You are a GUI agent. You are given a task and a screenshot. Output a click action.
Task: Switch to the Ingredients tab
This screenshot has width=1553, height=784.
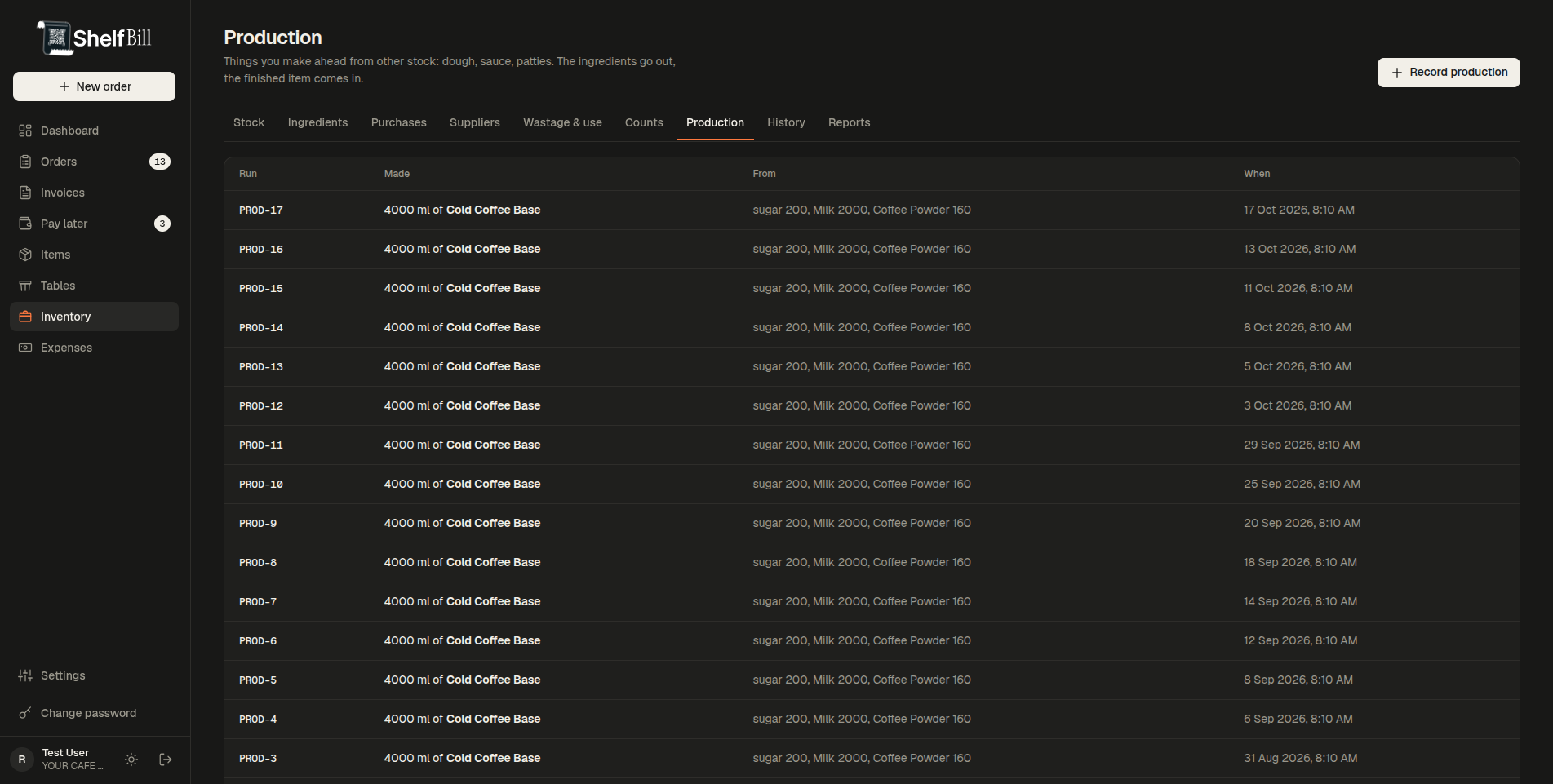(317, 122)
